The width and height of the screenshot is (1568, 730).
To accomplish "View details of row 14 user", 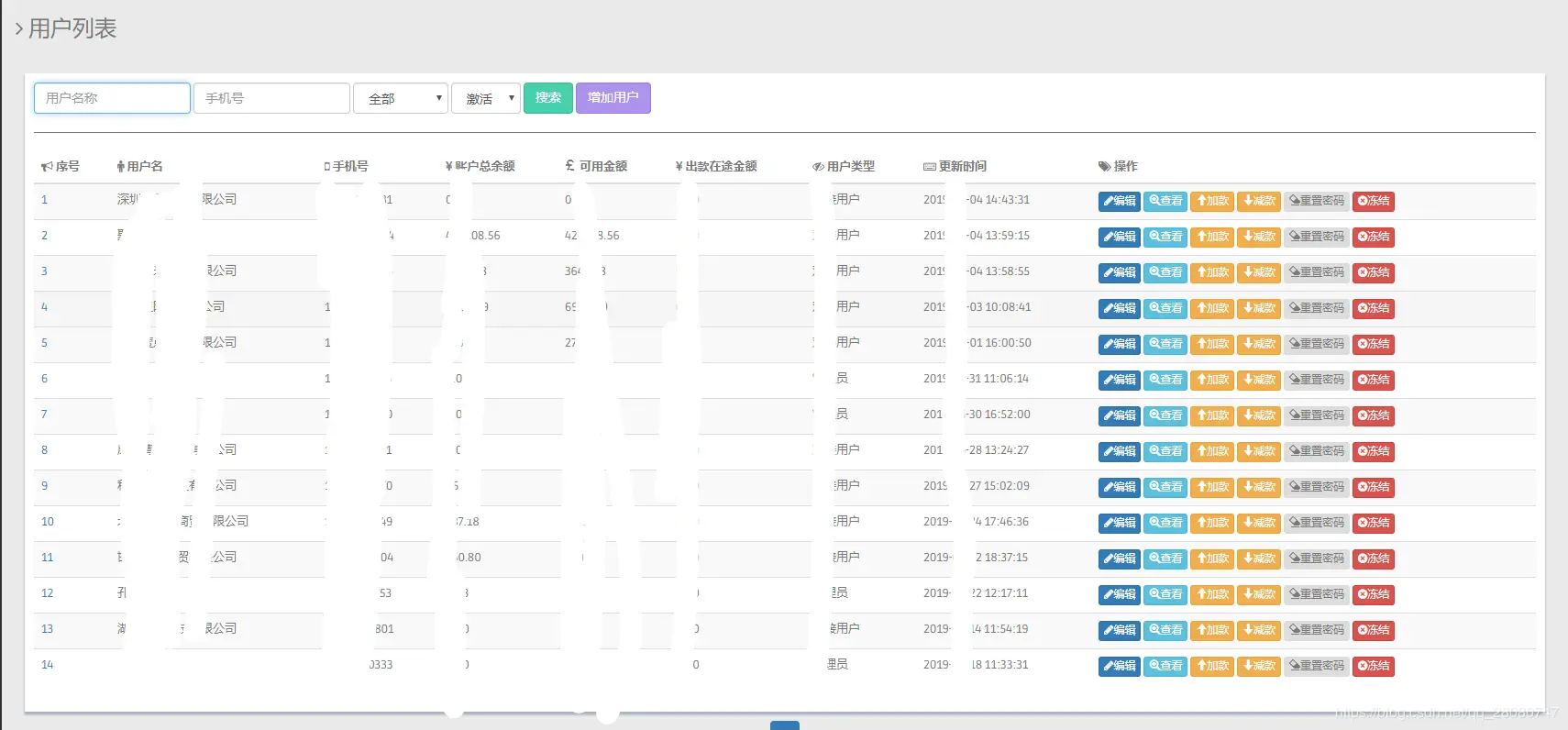I will pyautogui.click(x=1165, y=666).
